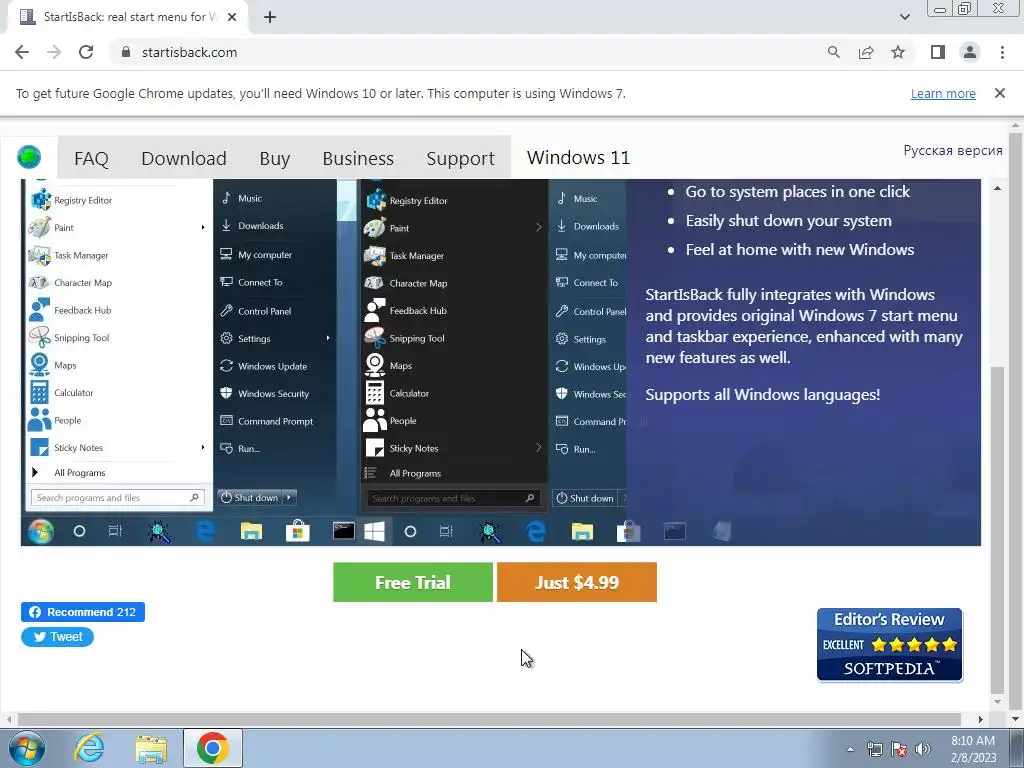
Task: Click the Just $4.99 button
Action: pyautogui.click(x=577, y=582)
